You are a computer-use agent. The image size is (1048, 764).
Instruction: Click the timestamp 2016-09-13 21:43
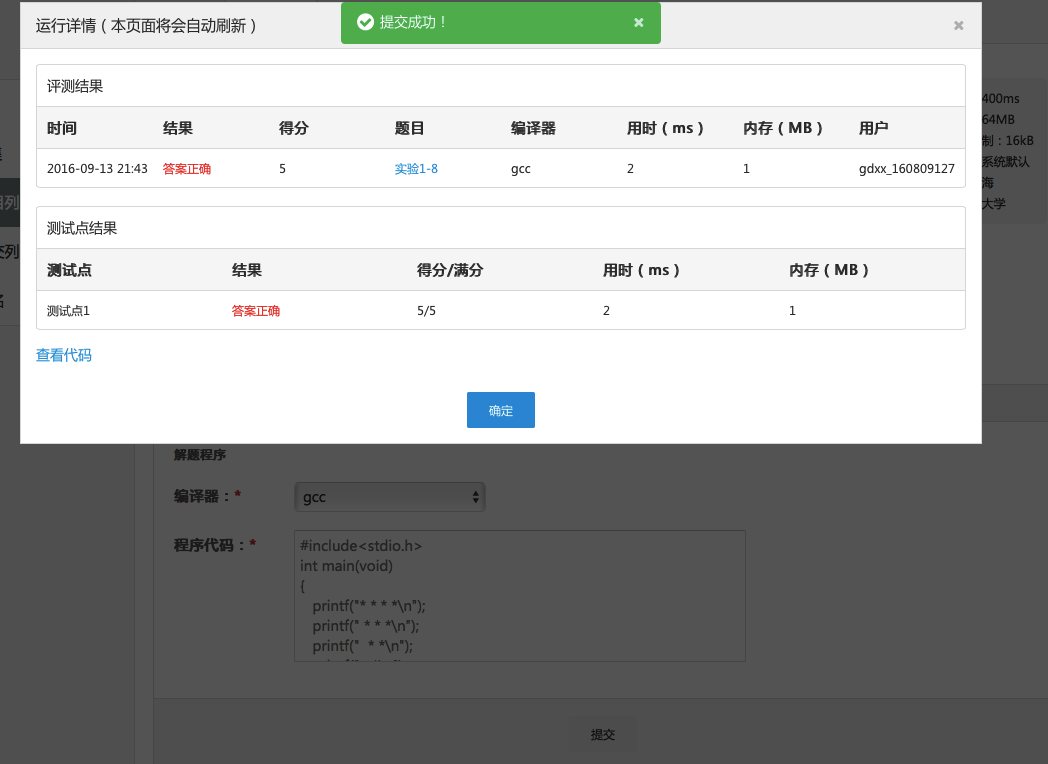(97, 168)
